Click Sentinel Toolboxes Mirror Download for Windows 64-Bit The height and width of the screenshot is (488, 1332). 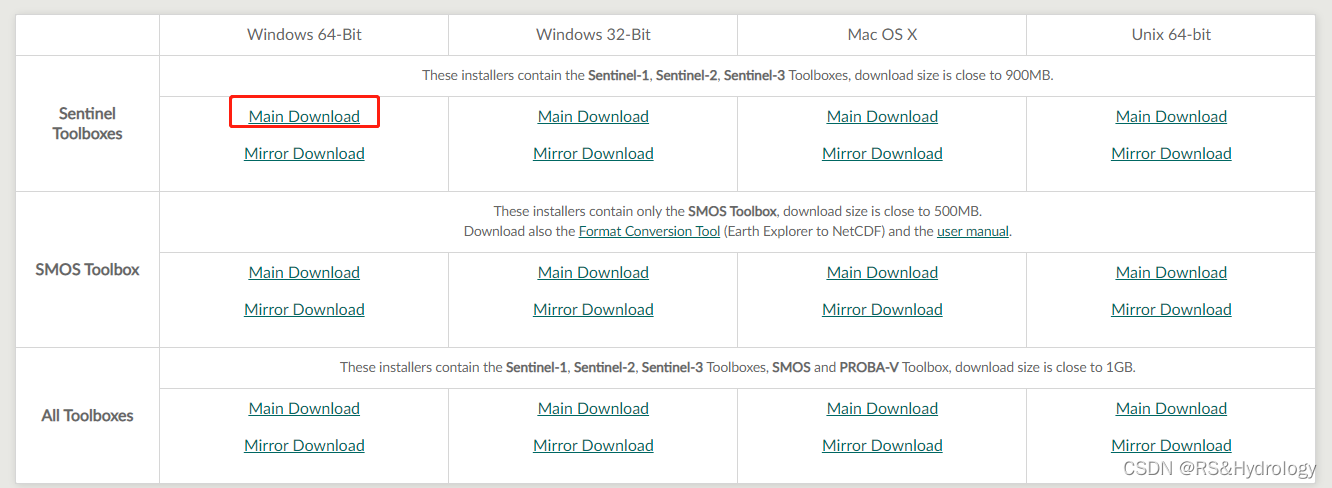tap(304, 153)
